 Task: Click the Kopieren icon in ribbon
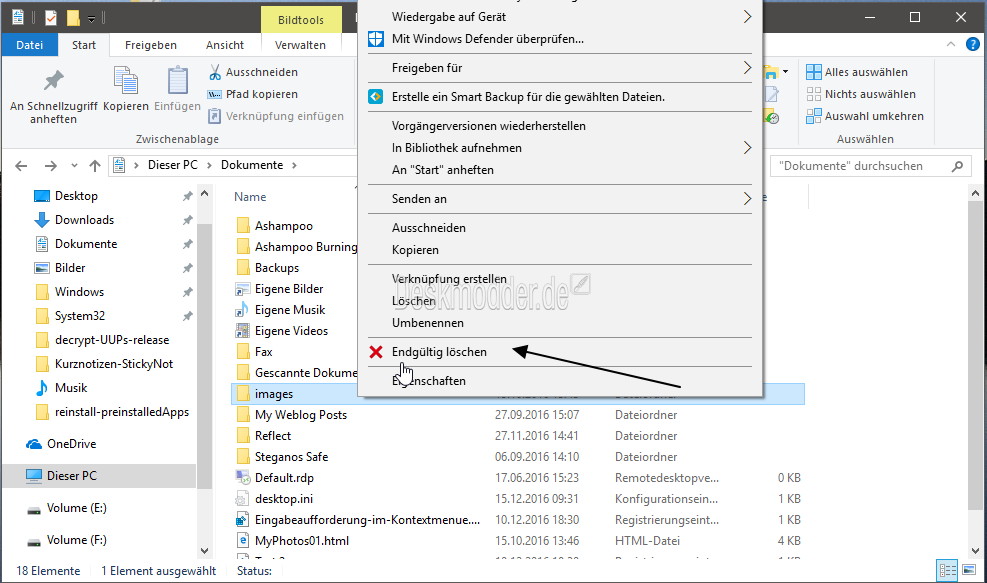tap(126, 81)
